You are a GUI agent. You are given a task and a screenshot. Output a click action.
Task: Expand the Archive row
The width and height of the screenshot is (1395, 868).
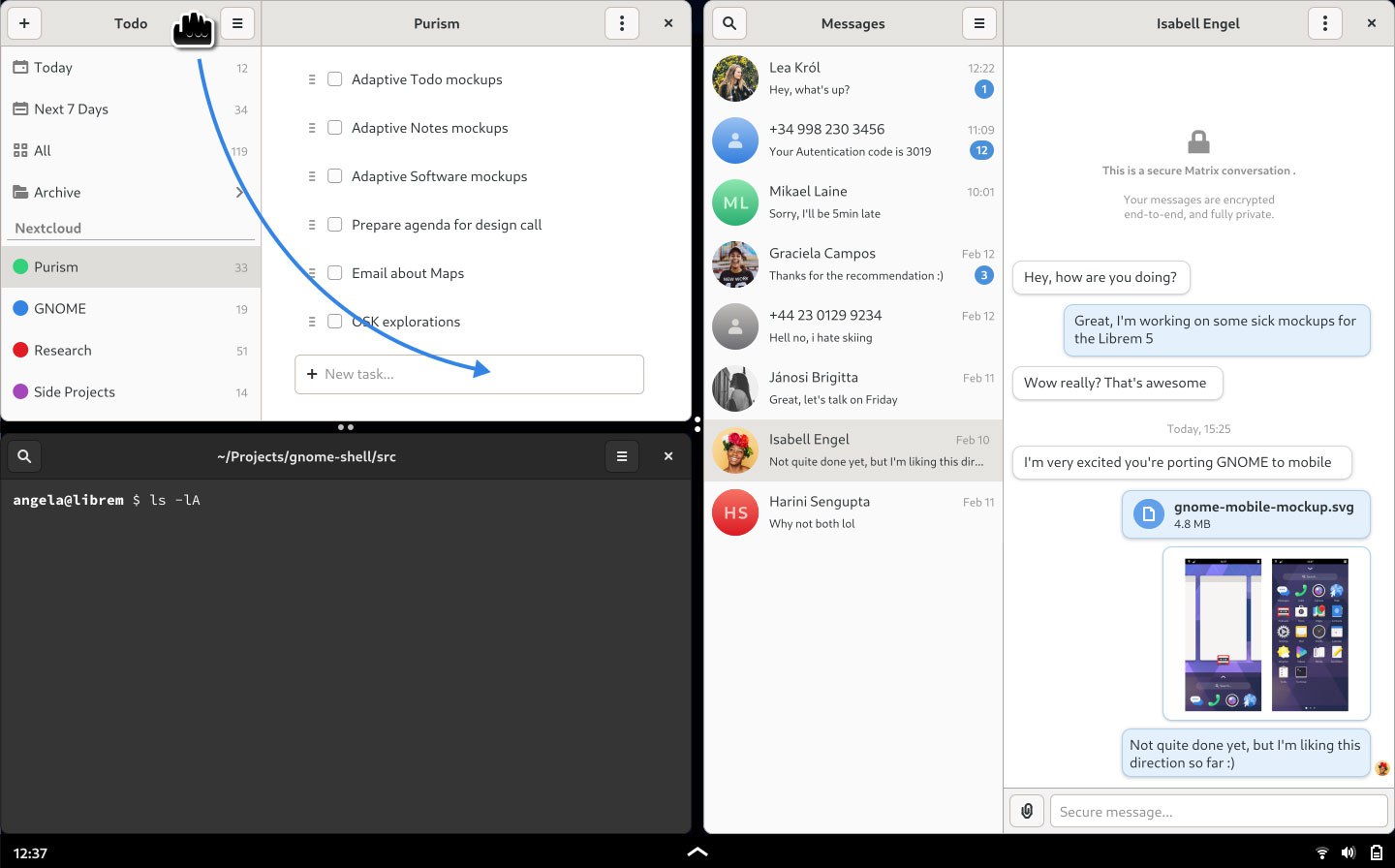pos(131,193)
